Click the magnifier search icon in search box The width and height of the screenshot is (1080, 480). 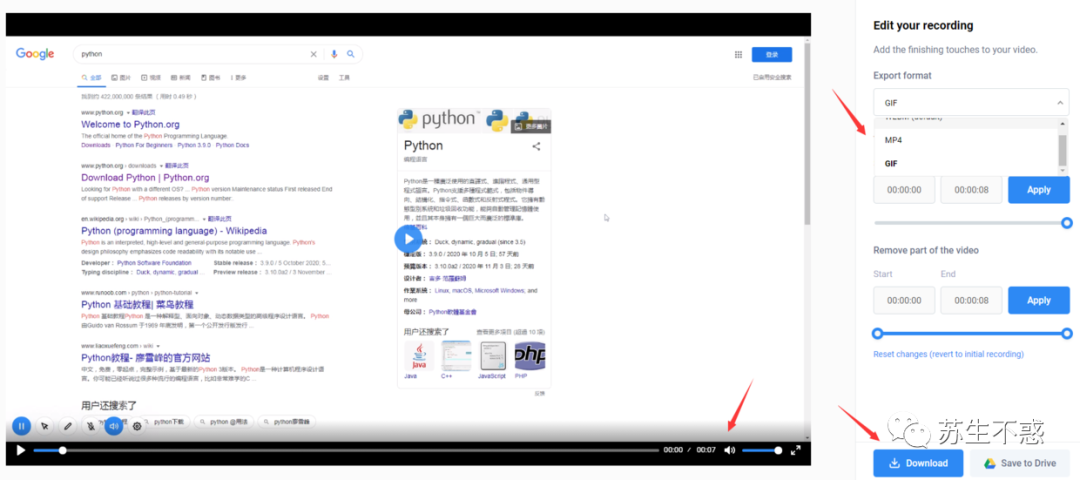click(351, 54)
